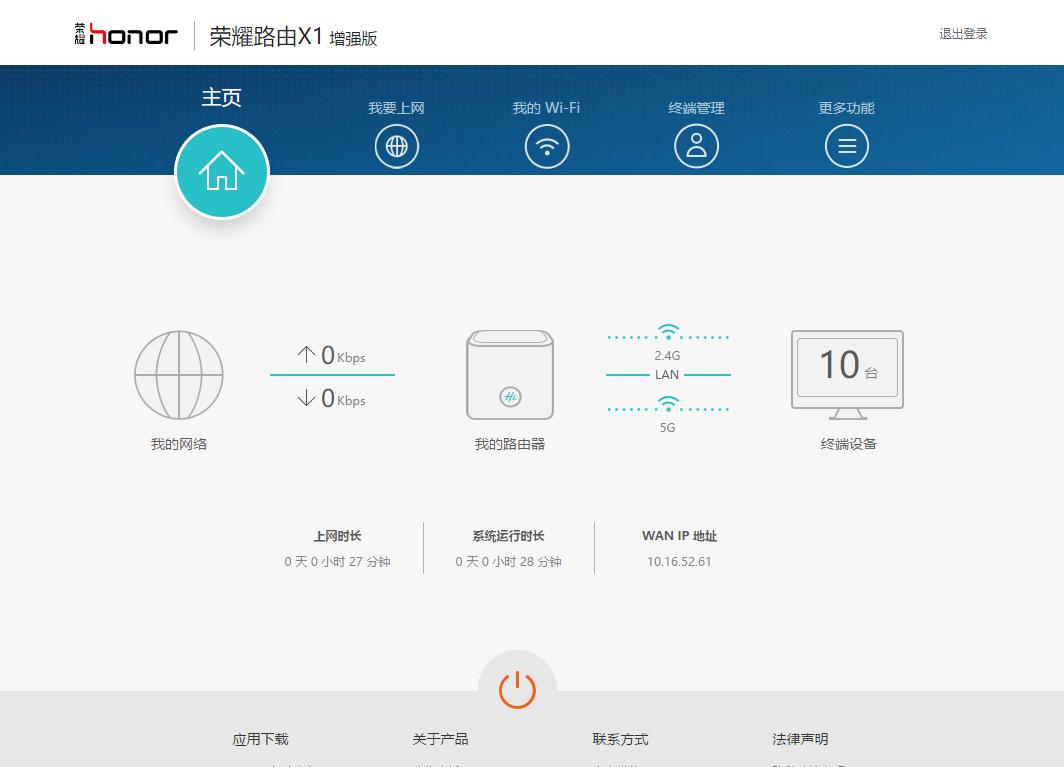Click the 我的网络 globe graphic

click(x=179, y=375)
